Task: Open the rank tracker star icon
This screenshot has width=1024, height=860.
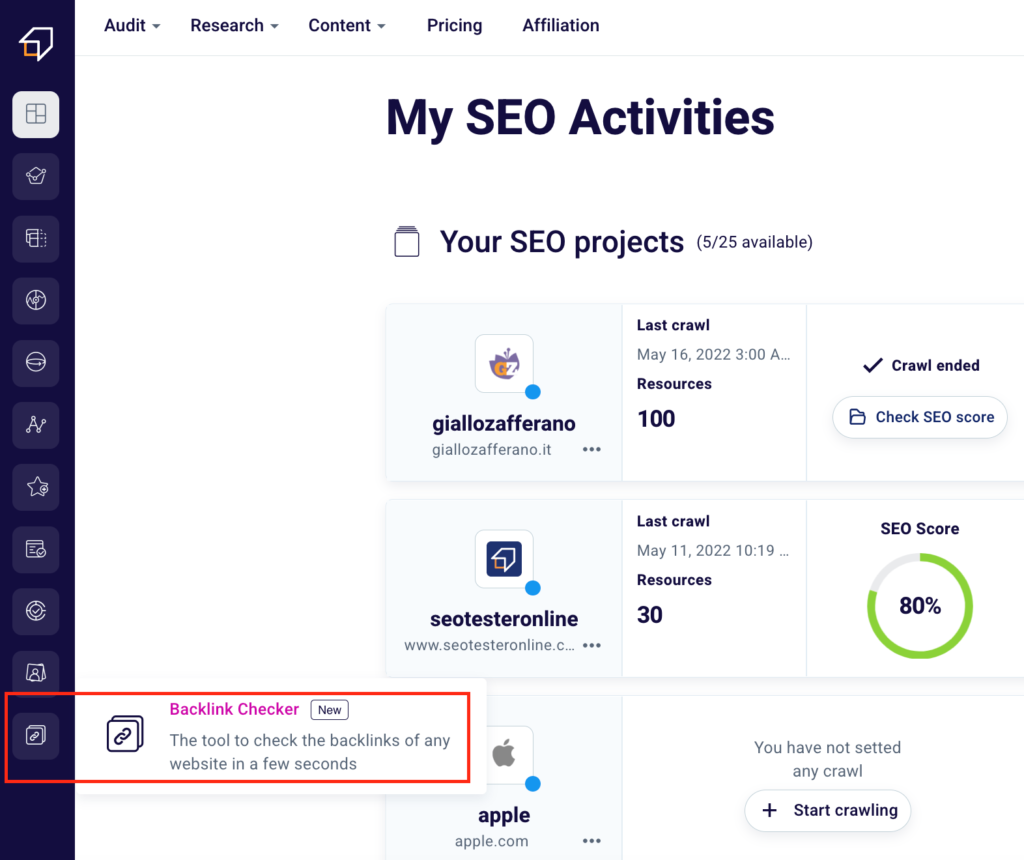Action: coord(36,487)
